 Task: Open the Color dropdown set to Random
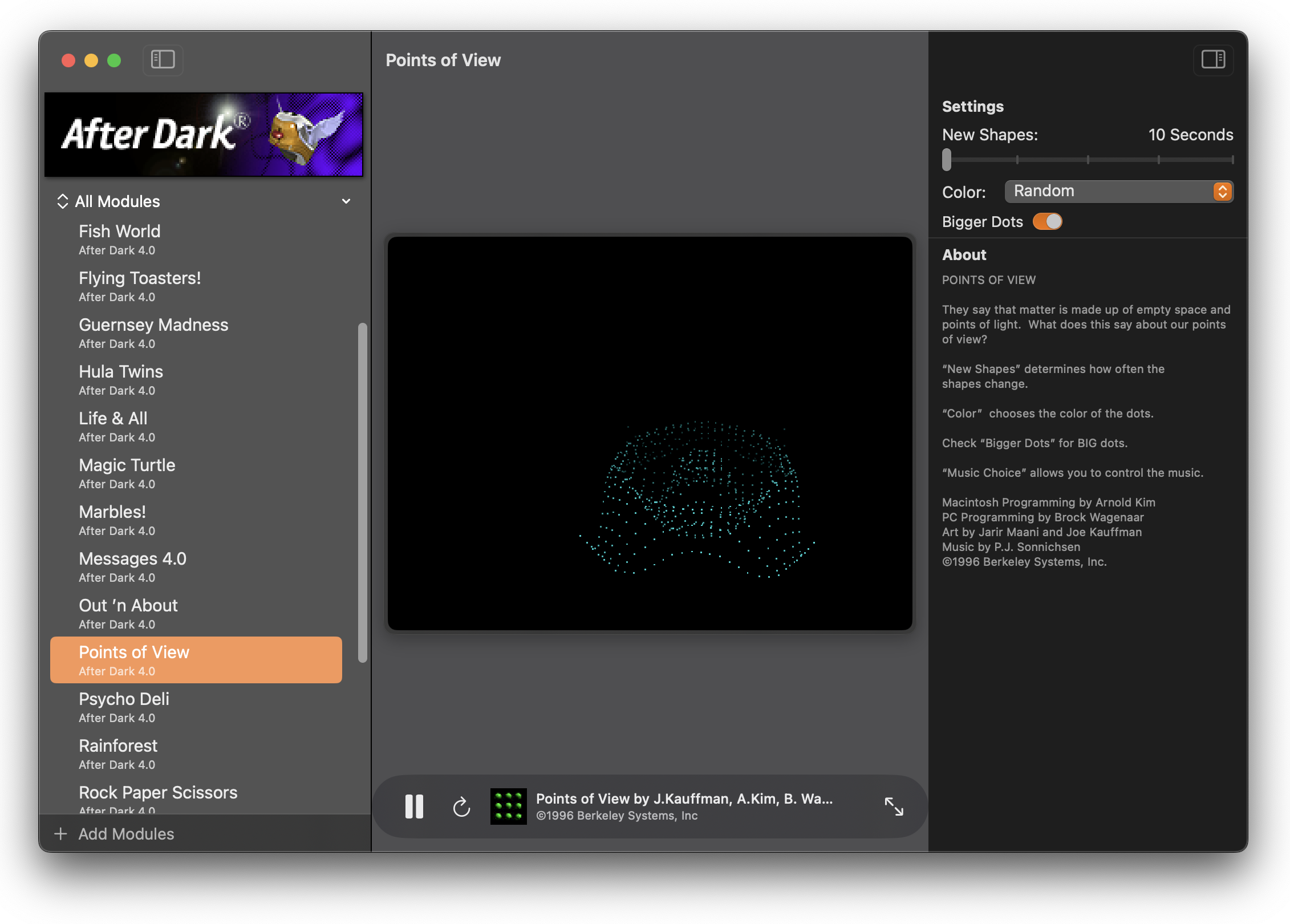point(1119,191)
